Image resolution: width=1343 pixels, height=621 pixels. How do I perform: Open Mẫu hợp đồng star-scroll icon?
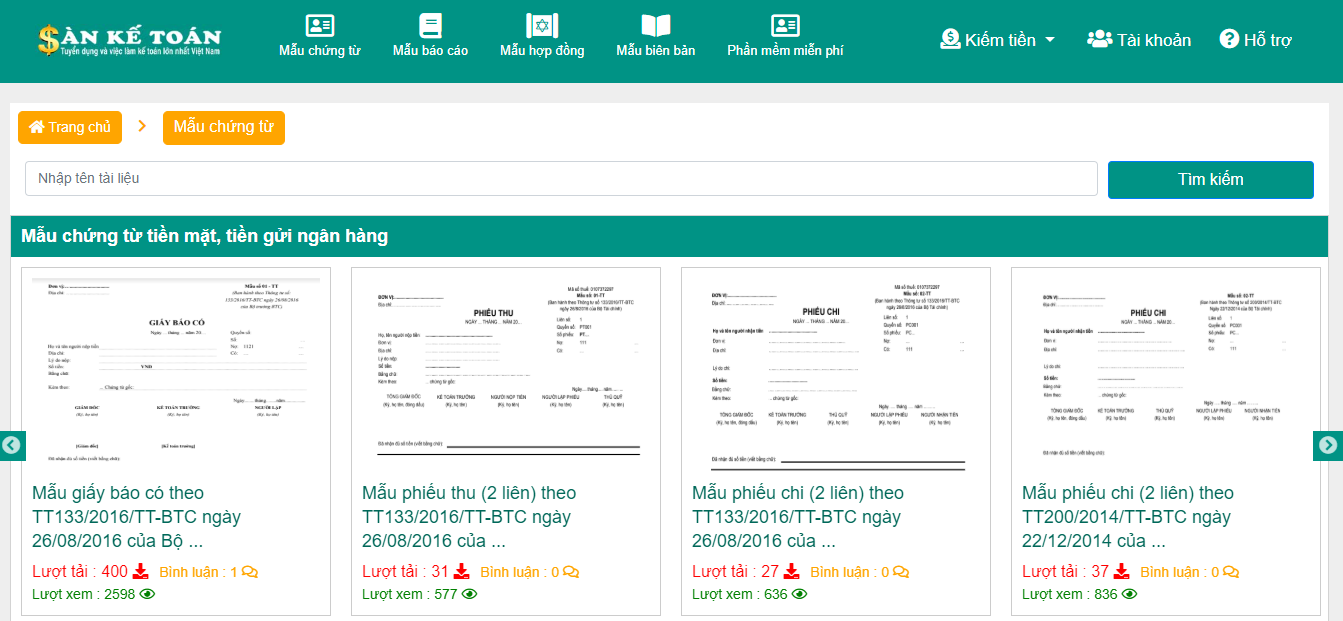coord(542,26)
